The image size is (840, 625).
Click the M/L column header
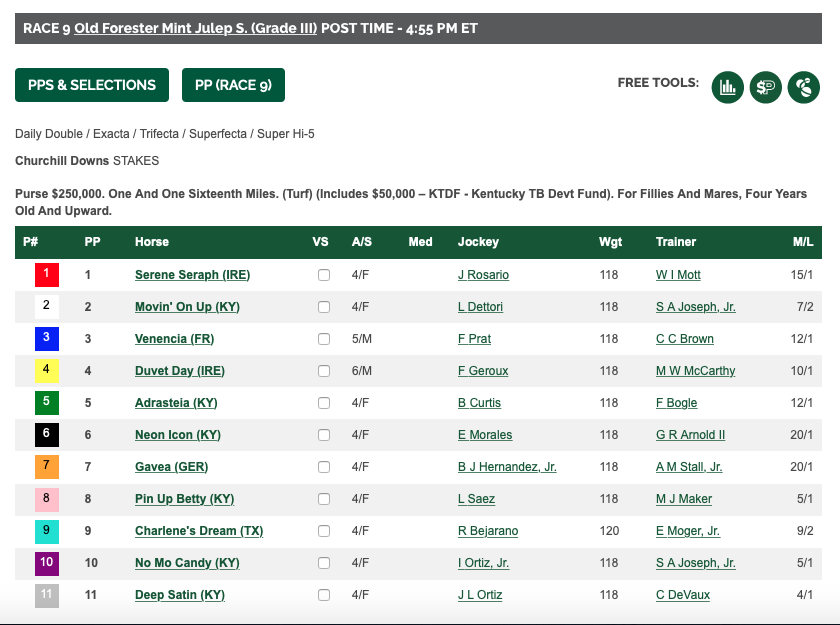(802, 242)
